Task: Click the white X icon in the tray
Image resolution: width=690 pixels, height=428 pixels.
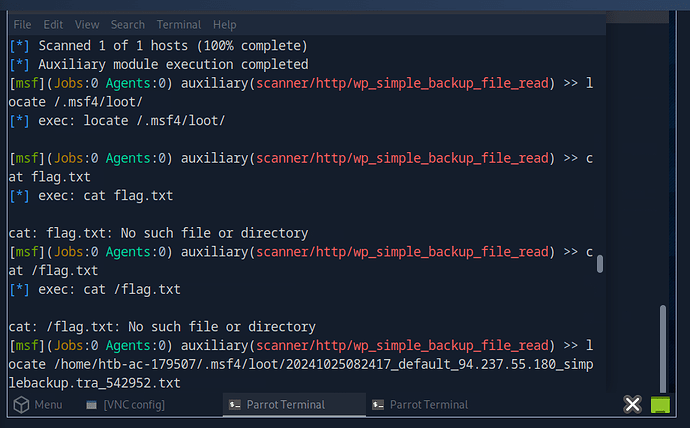Action: pos(632,404)
